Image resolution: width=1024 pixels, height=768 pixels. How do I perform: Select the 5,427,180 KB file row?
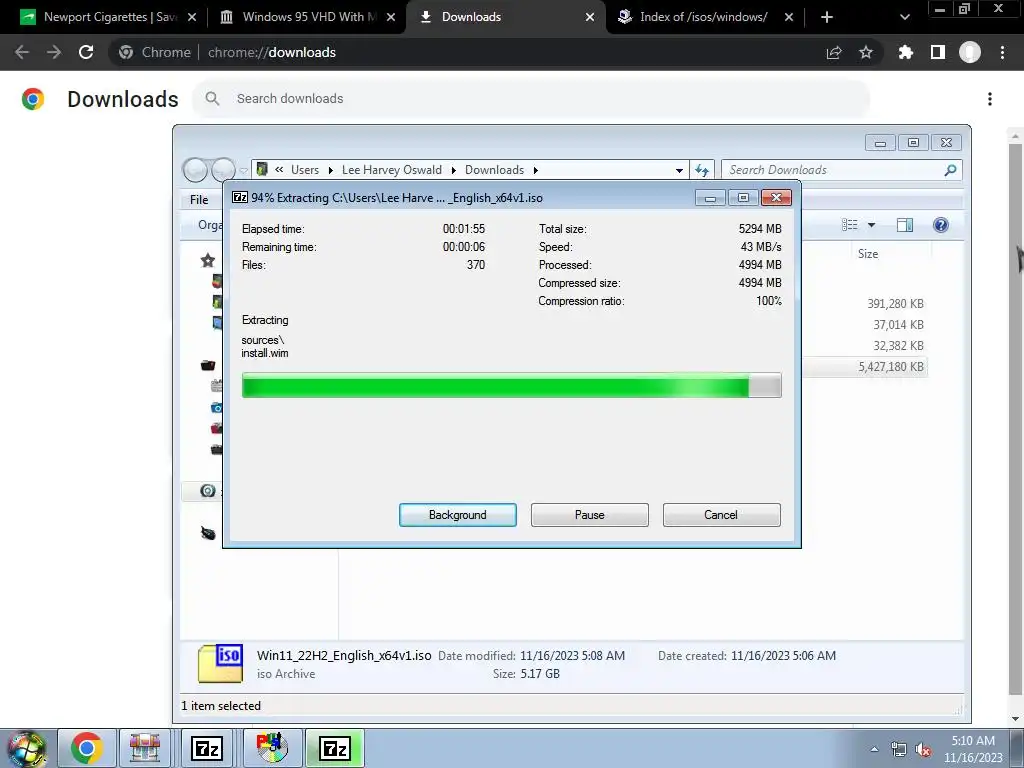click(865, 367)
